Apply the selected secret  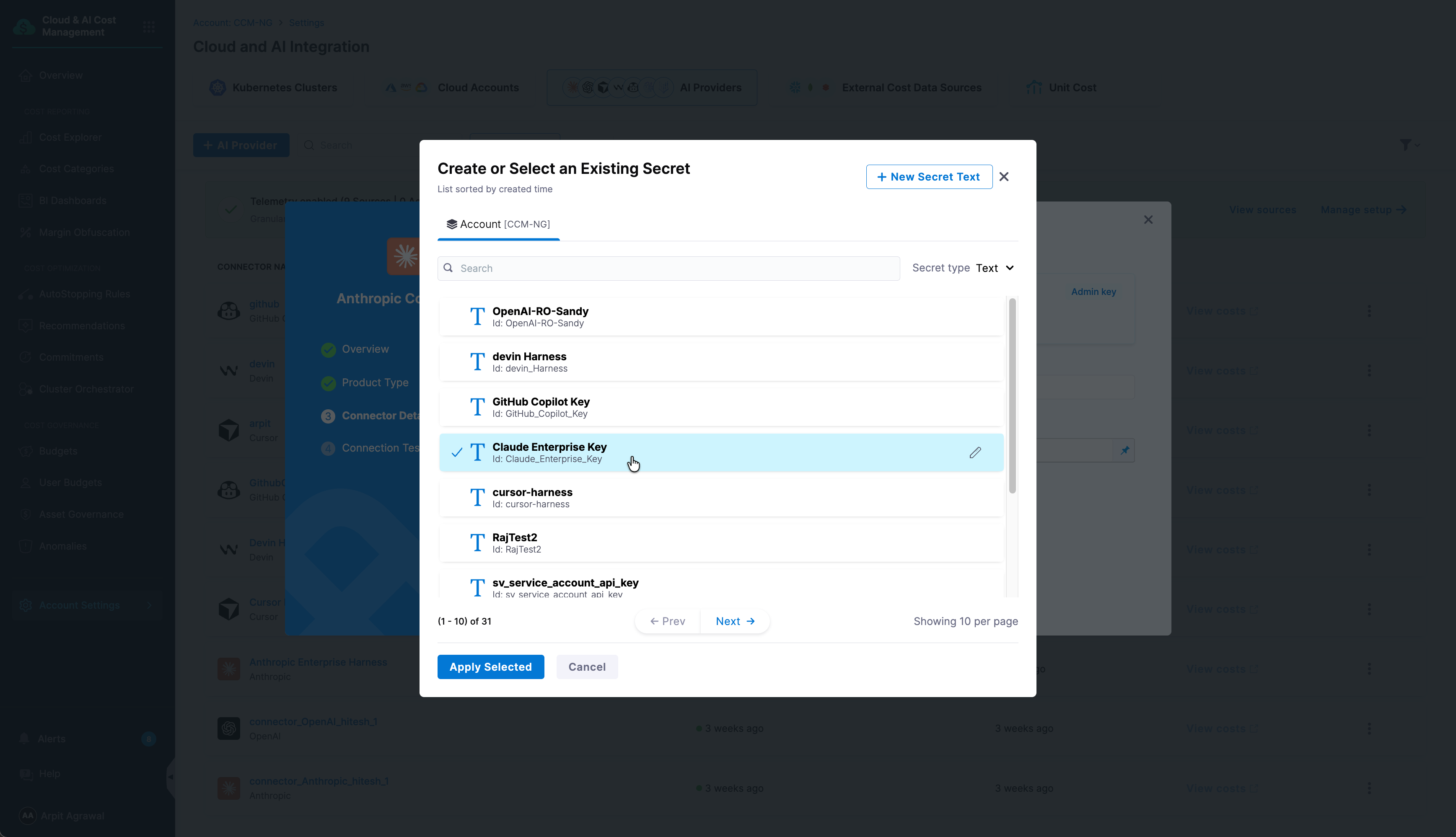pos(490,667)
